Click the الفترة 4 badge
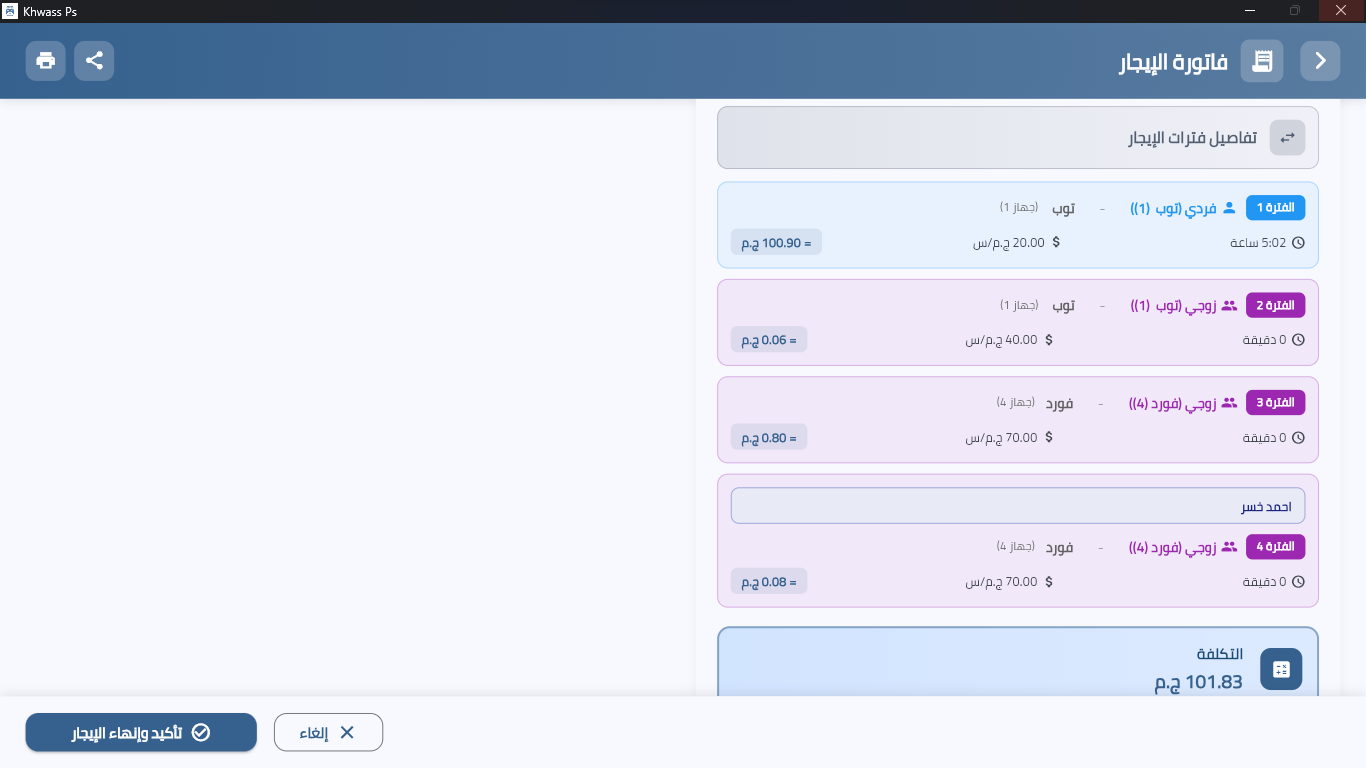The image size is (1366, 768). click(1275, 547)
